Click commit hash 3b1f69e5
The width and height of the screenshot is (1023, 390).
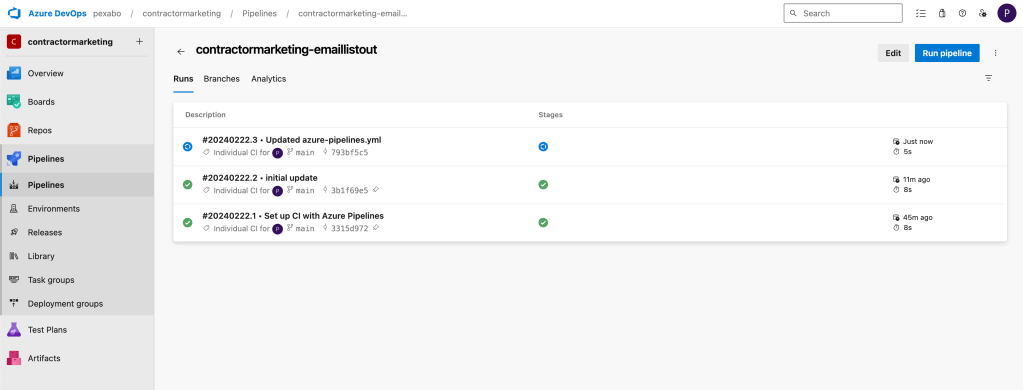350,190
